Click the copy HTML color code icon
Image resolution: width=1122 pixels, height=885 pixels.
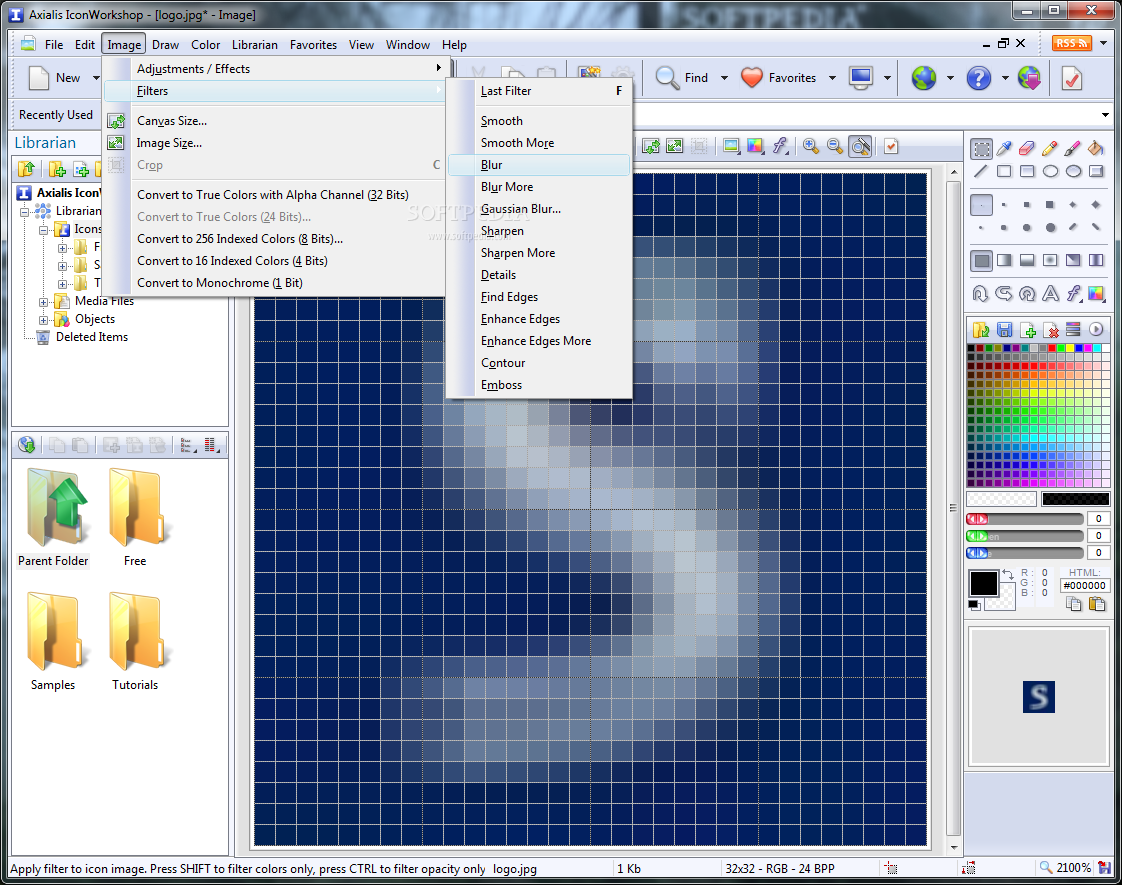coord(1073,604)
